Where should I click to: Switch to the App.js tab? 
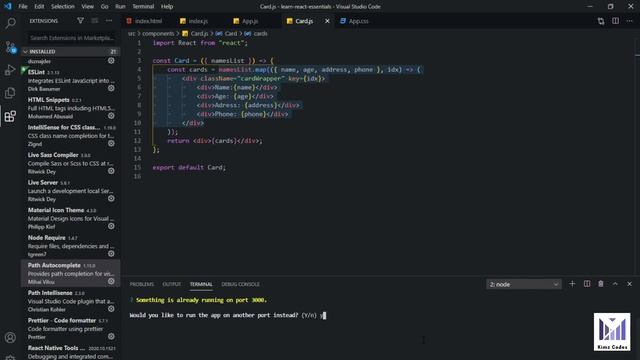point(250,21)
